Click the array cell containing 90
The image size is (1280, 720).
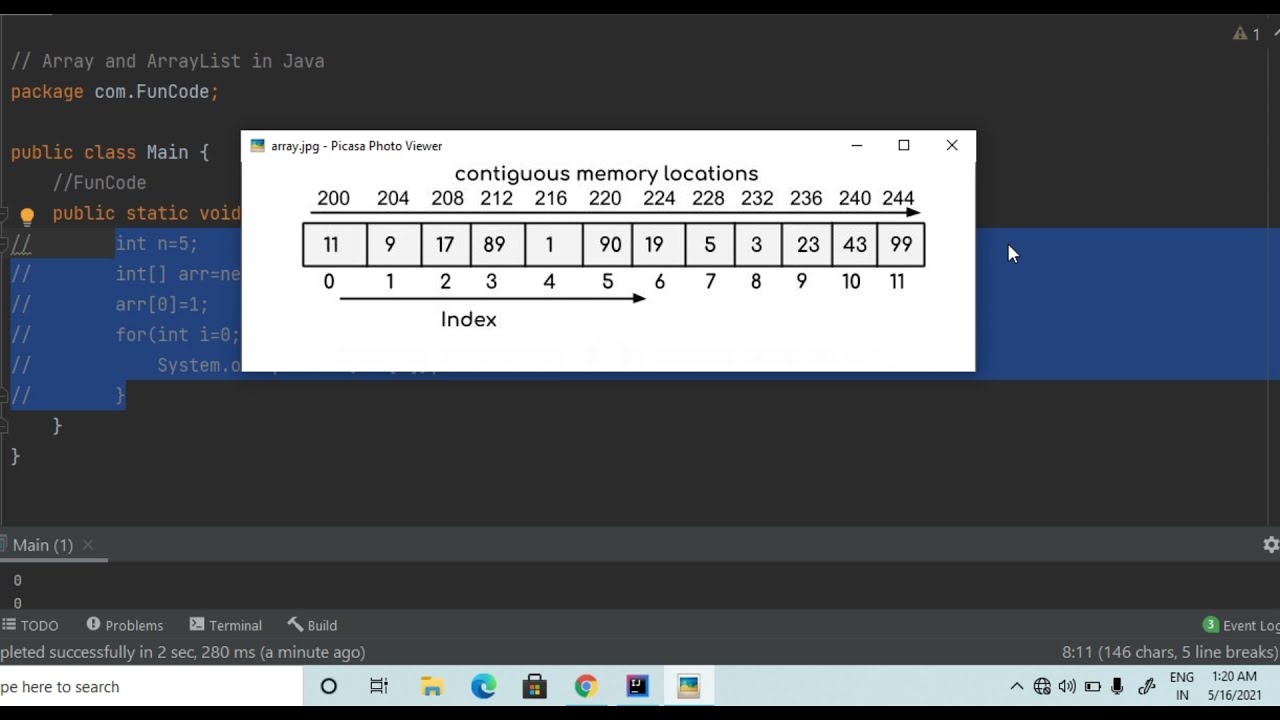click(x=609, y=245)
